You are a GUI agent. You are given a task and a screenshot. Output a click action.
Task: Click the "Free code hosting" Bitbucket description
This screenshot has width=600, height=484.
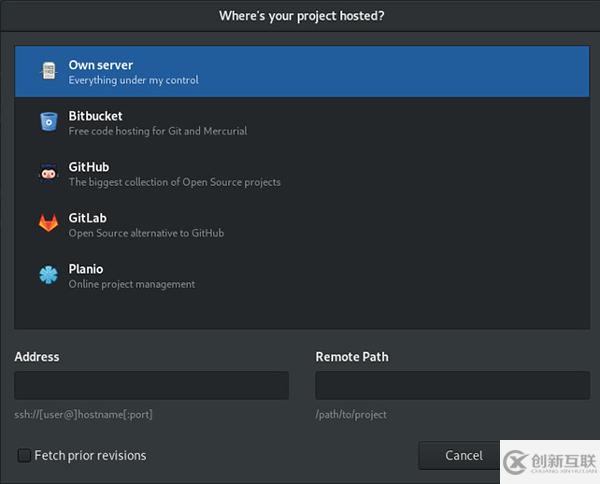pos(158,131)
